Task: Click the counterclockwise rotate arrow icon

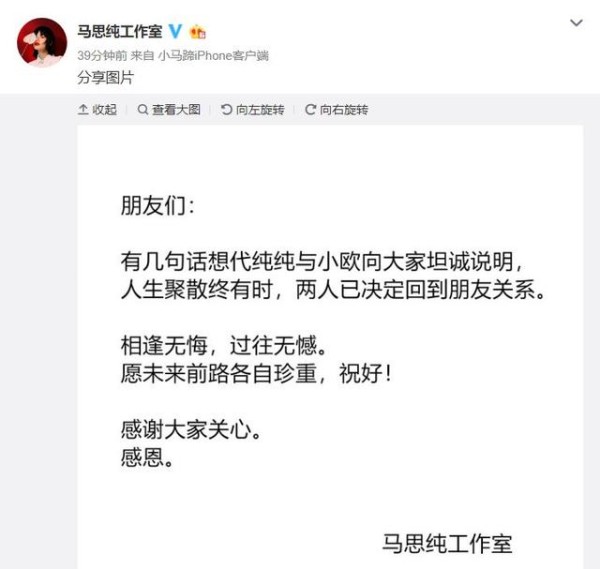Action: pos(227,110)
